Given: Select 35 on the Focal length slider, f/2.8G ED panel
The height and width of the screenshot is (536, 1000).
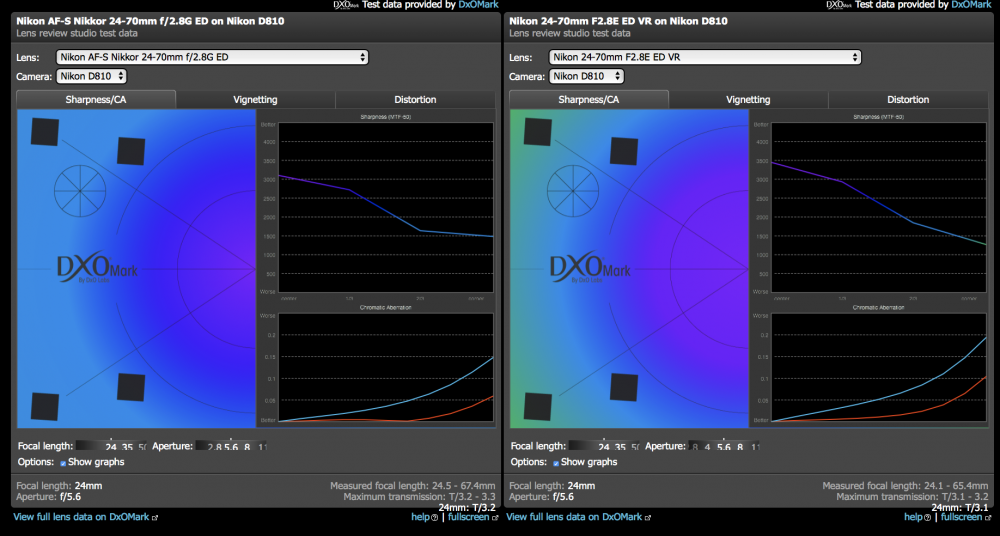Looking at the screenshot, I should [x=127, y=447].
